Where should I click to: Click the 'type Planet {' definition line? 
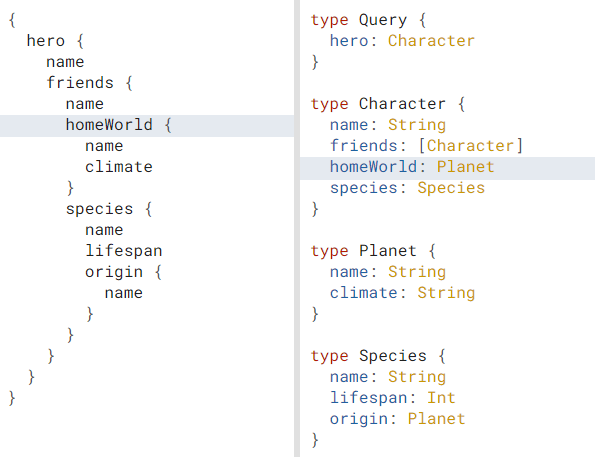(x=373, y=251)
